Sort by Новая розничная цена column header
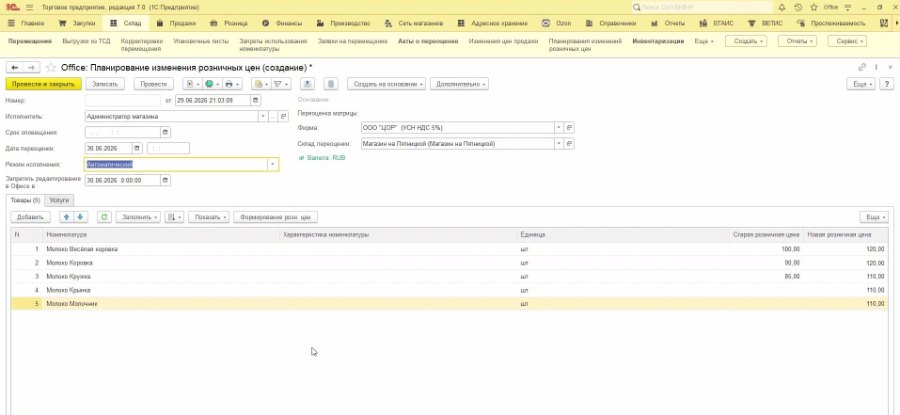 pyautogui.click(x=846, y=234)
